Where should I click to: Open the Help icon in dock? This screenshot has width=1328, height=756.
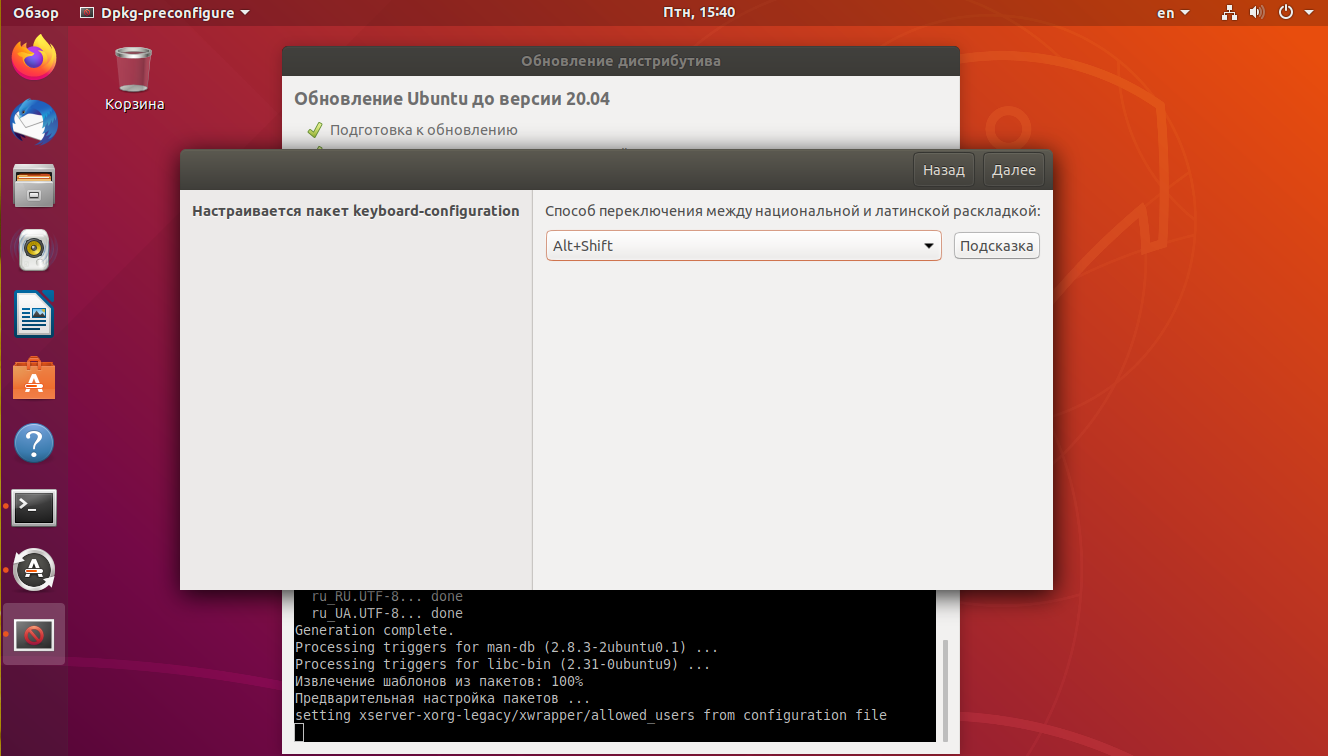[x=34, y=443]
